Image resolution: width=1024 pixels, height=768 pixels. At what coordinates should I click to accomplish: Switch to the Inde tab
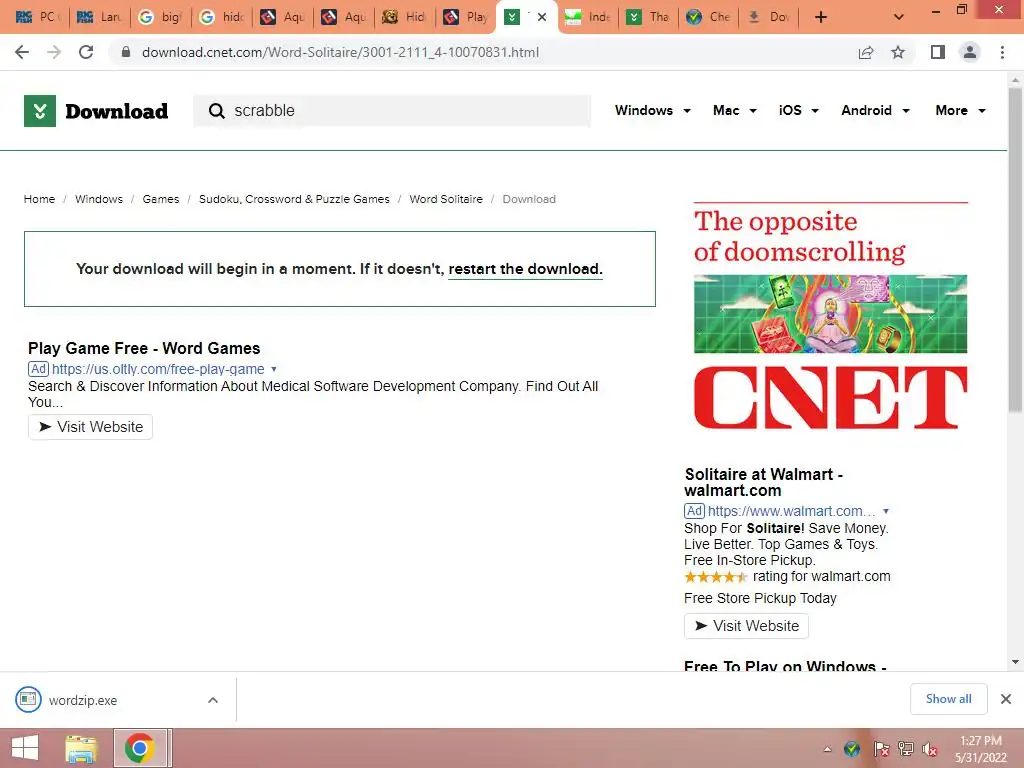coord(588,17)
